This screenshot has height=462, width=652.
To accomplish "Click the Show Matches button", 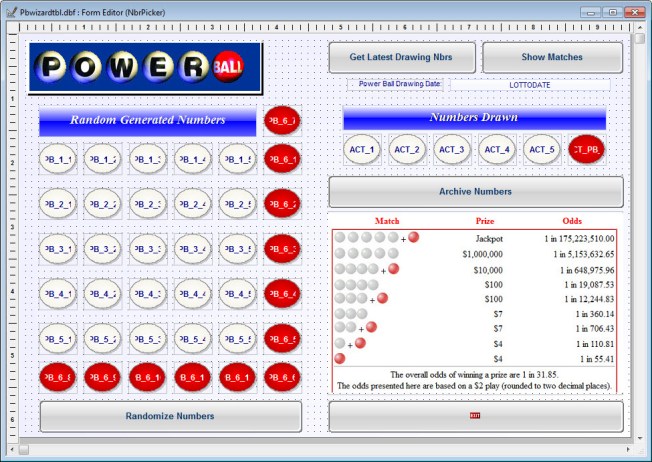I will pos(552,57).
